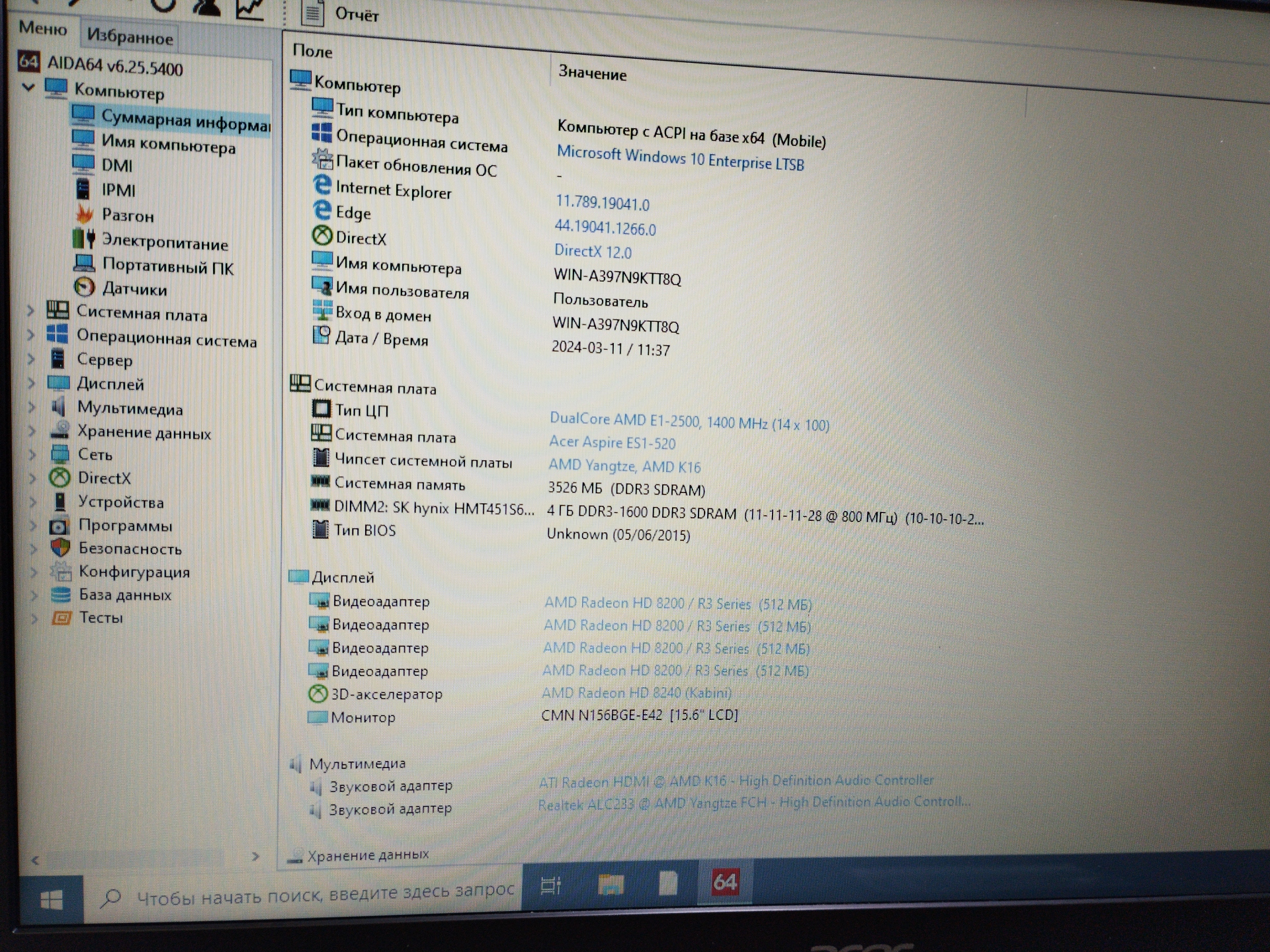Viewport: 1270px width, 952px height.
Task: Open Task View on the taskbar
Action: tap(551, 885)
